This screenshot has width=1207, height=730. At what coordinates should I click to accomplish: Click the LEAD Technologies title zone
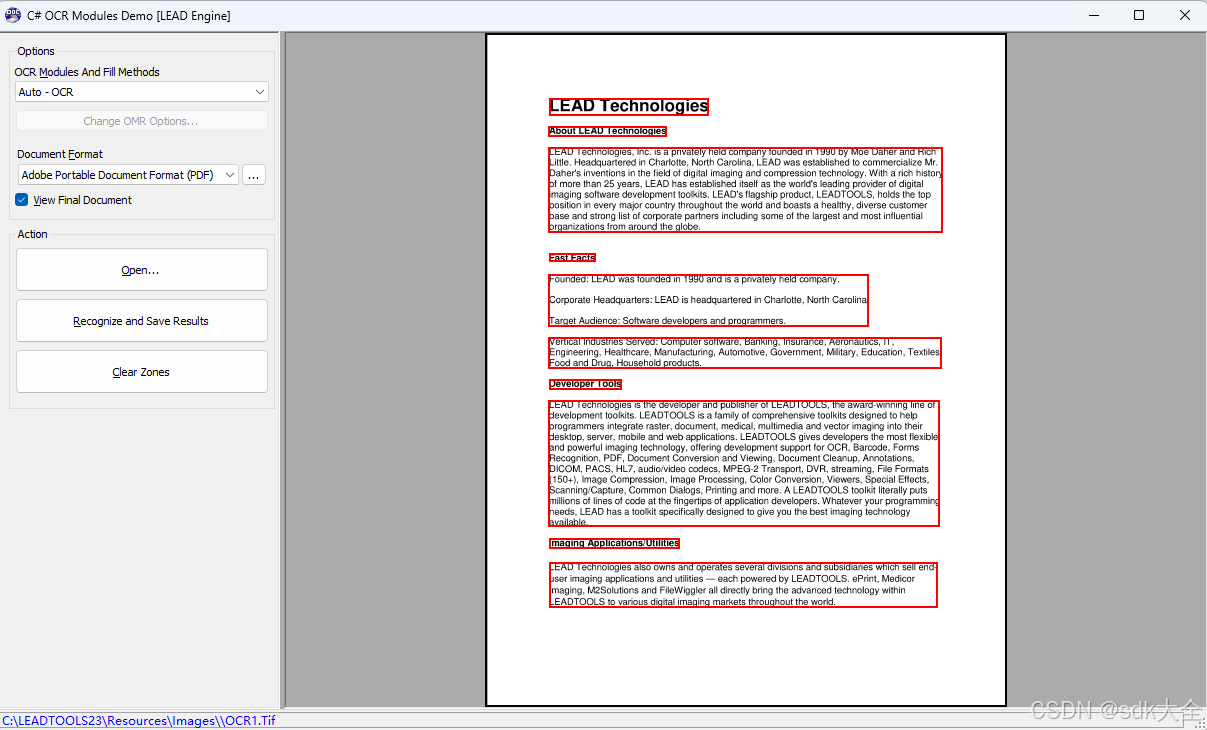pyautogui.click(x=629, y=106)
